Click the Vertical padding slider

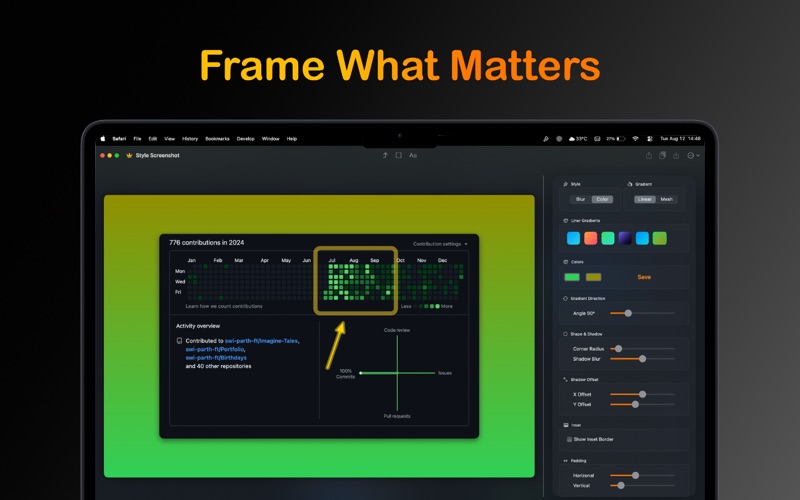tap(642, 486)
